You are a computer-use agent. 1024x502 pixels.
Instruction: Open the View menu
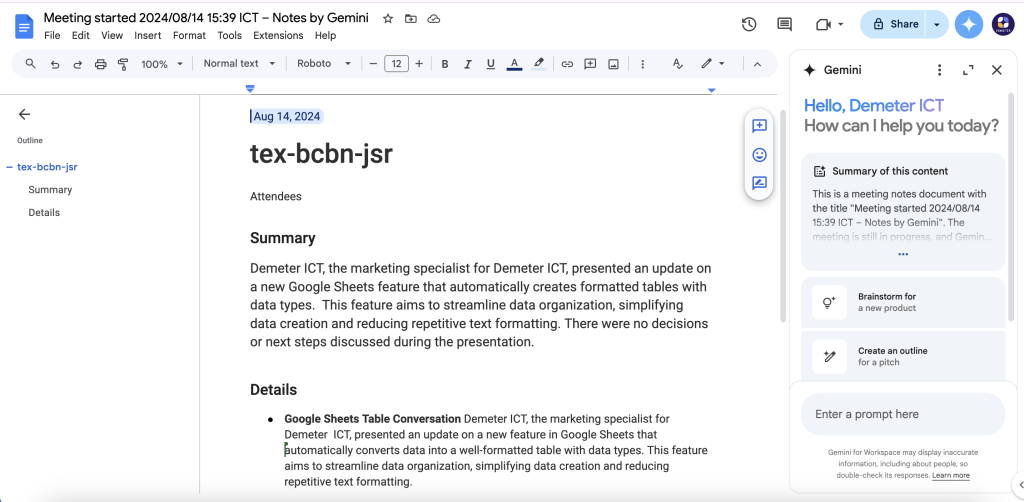pos(112,35)
